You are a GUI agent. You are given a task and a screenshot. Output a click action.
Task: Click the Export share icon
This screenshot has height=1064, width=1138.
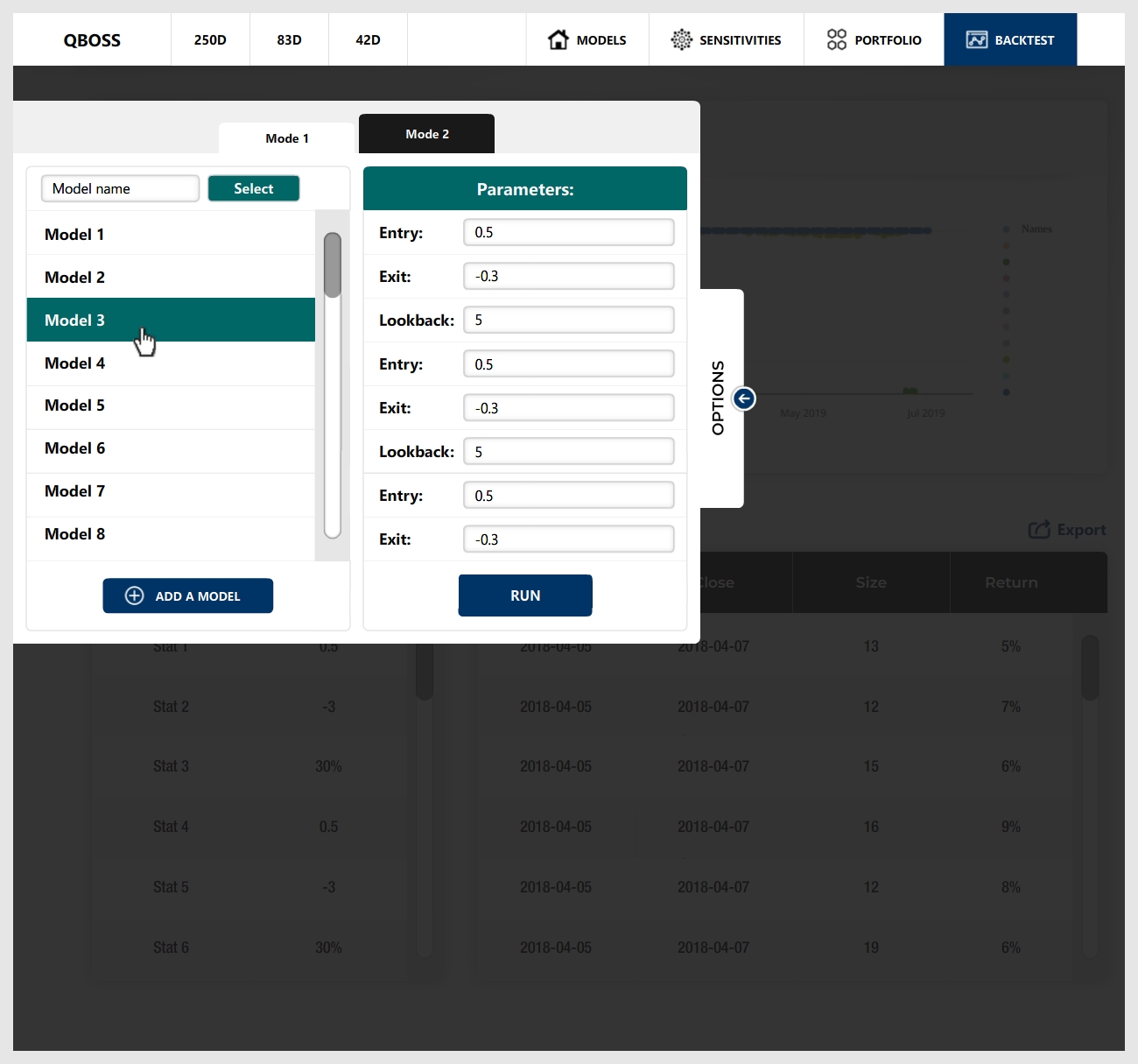pyautogui.click(x=1039, y=530)
